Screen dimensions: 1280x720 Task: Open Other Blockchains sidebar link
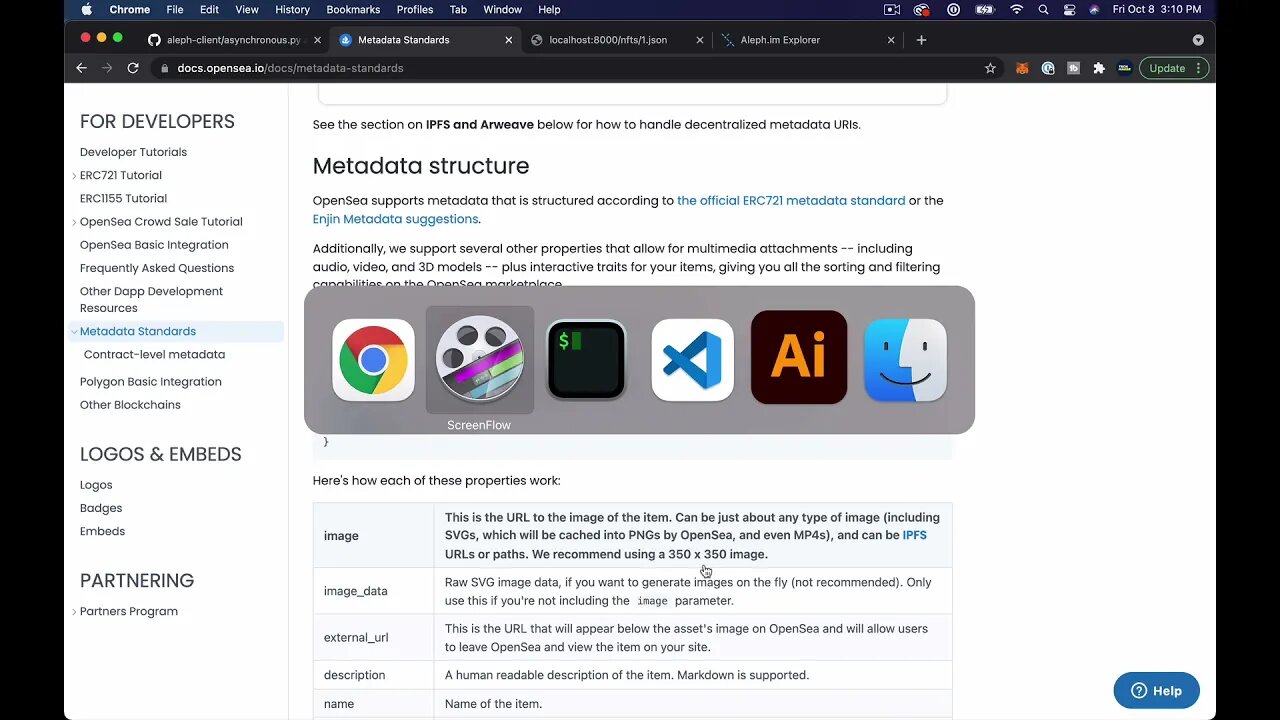130,405
